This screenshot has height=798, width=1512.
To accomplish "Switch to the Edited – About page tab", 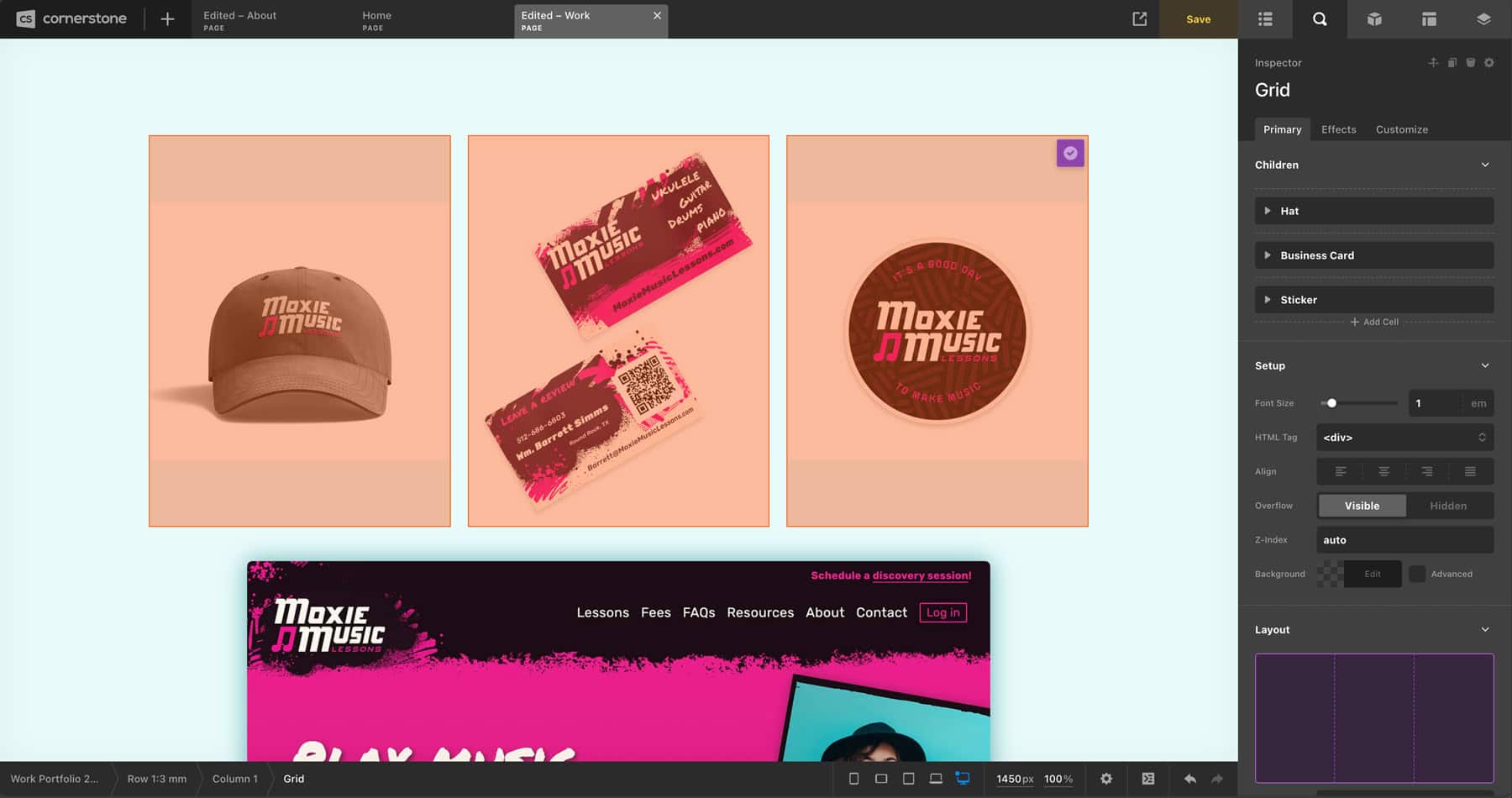I will coord(239,20).
